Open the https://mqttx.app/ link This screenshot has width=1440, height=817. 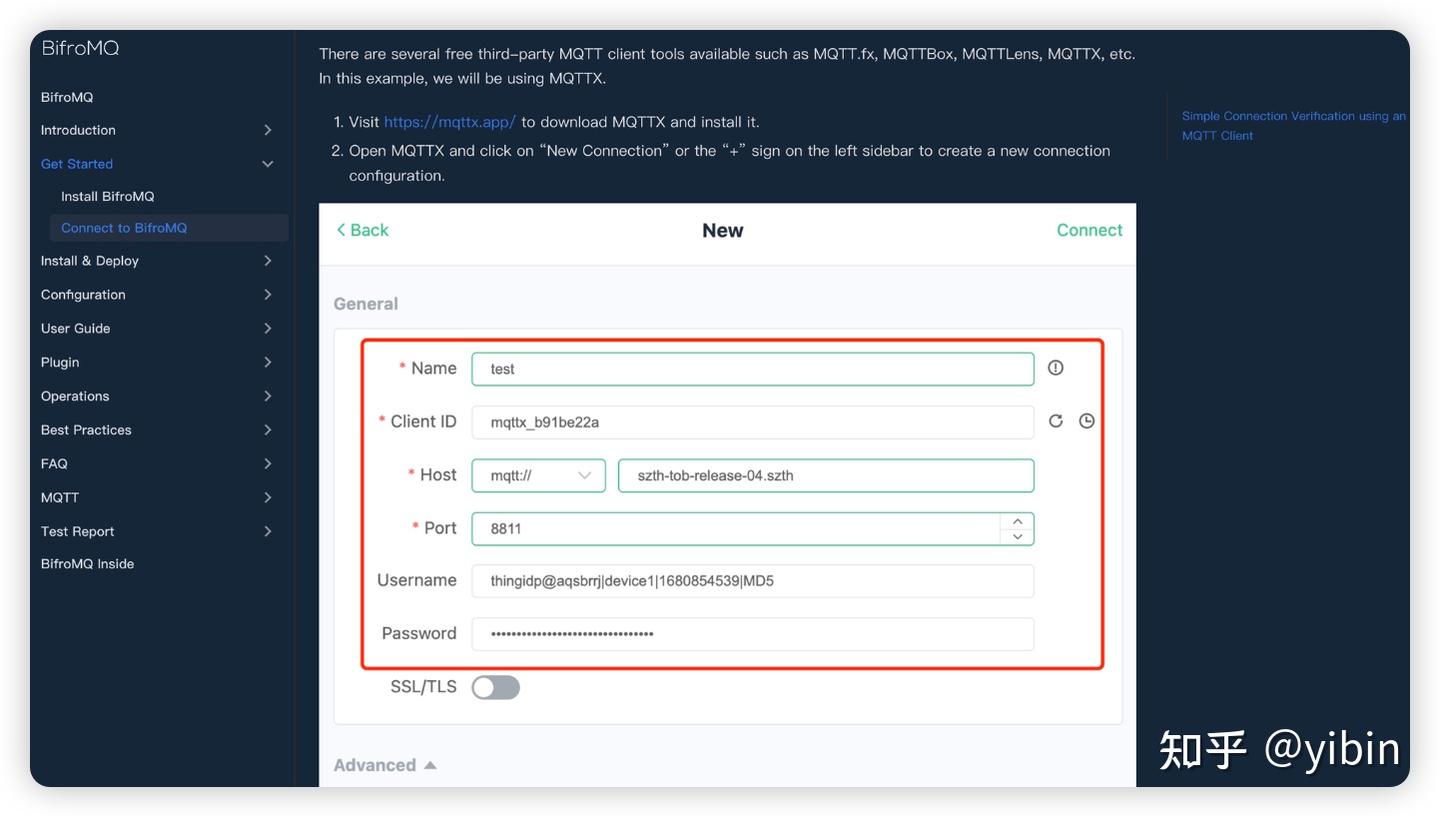[449, 121]
